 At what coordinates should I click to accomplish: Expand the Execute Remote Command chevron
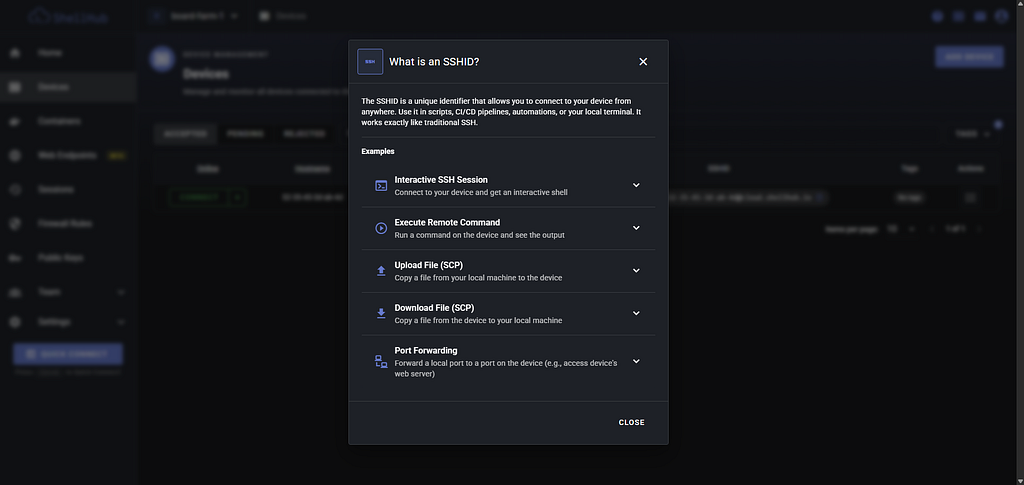(x=636, y=228)
